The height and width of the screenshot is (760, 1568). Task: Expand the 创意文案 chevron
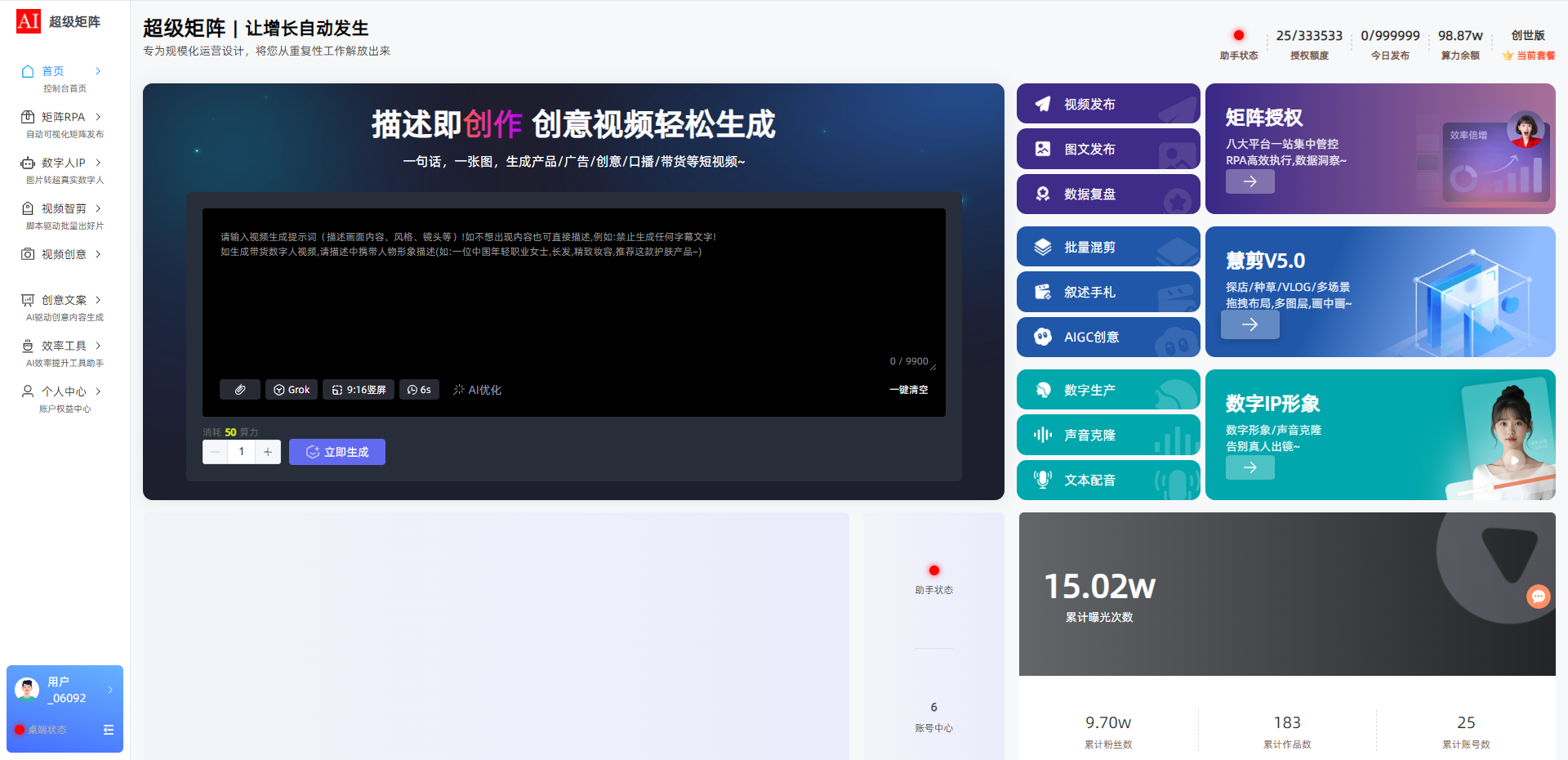(98, 300)
